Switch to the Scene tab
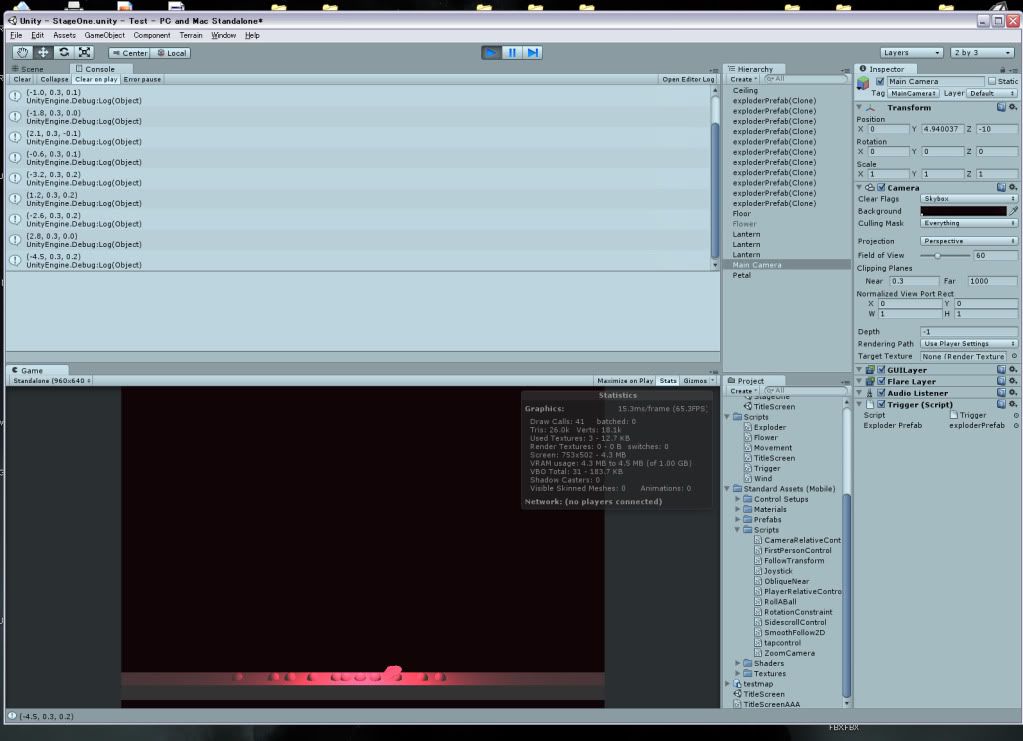 point(27,69)
